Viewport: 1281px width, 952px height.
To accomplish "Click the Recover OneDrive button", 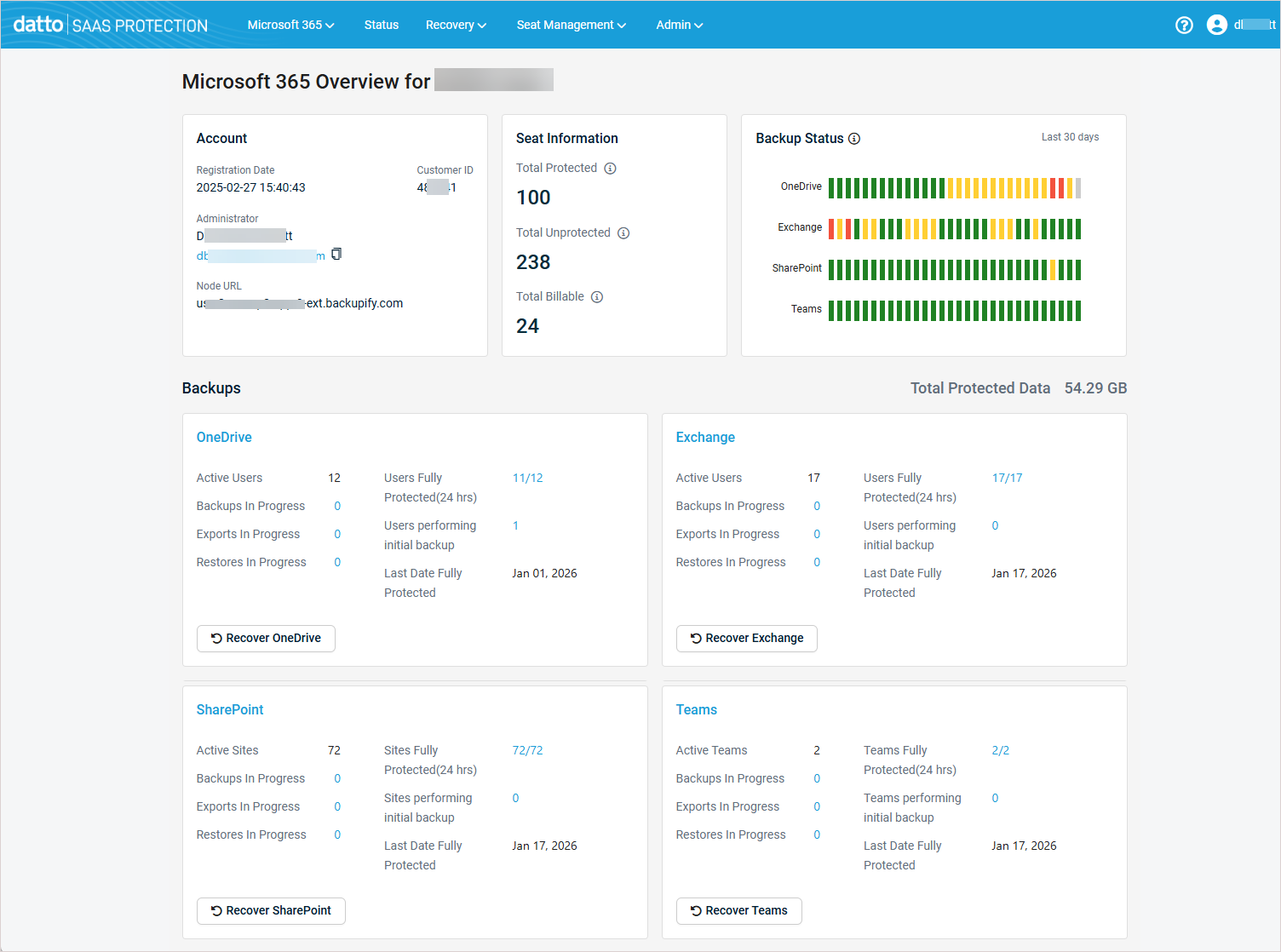I will coord(266,639).
